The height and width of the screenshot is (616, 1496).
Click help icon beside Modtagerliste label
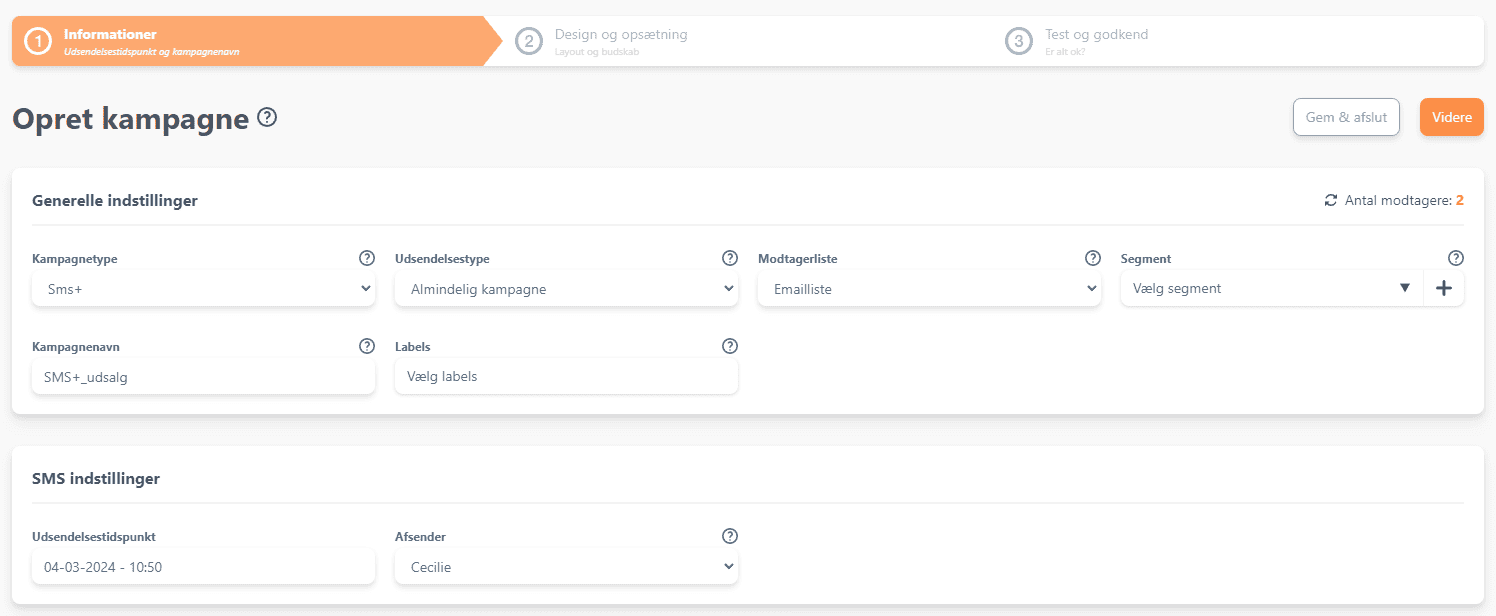pos(1093,258)
